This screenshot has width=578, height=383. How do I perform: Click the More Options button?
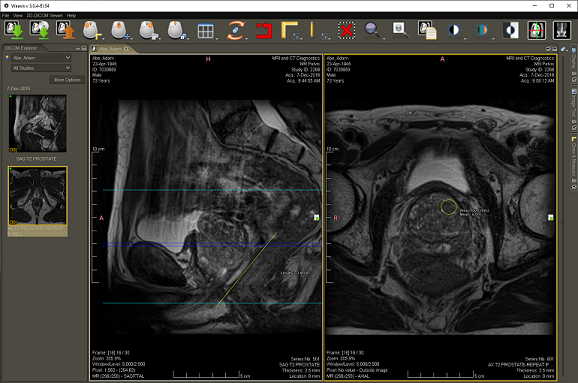[67, 80]
